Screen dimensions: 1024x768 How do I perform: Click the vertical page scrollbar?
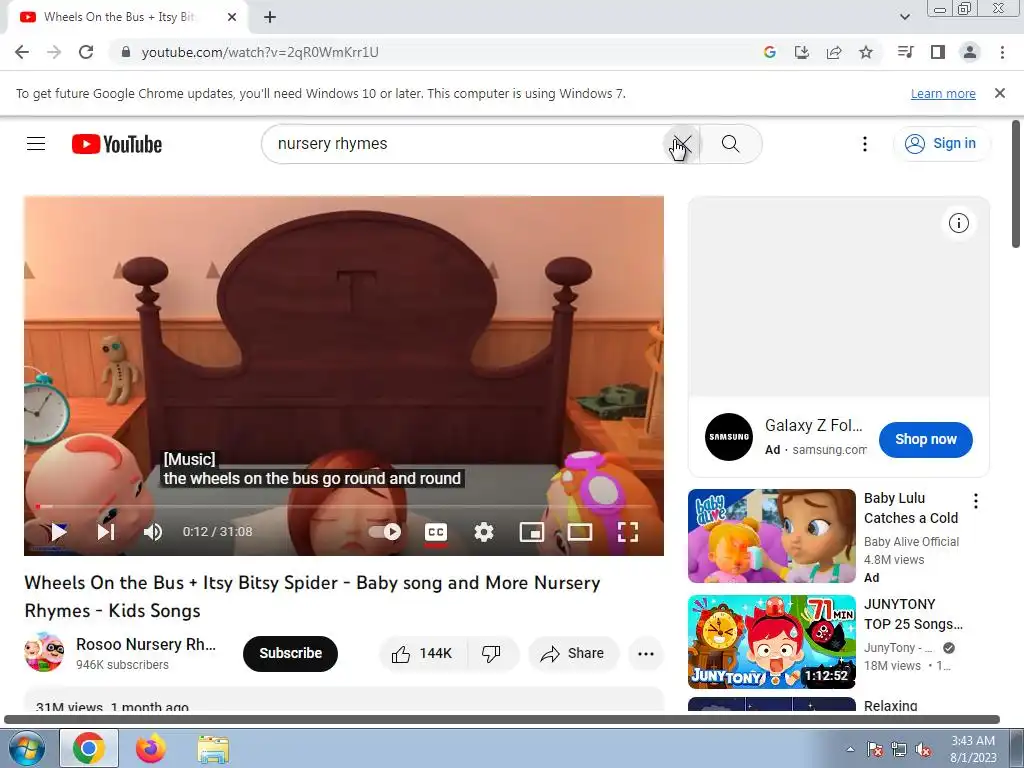[x=1016, y=184]
